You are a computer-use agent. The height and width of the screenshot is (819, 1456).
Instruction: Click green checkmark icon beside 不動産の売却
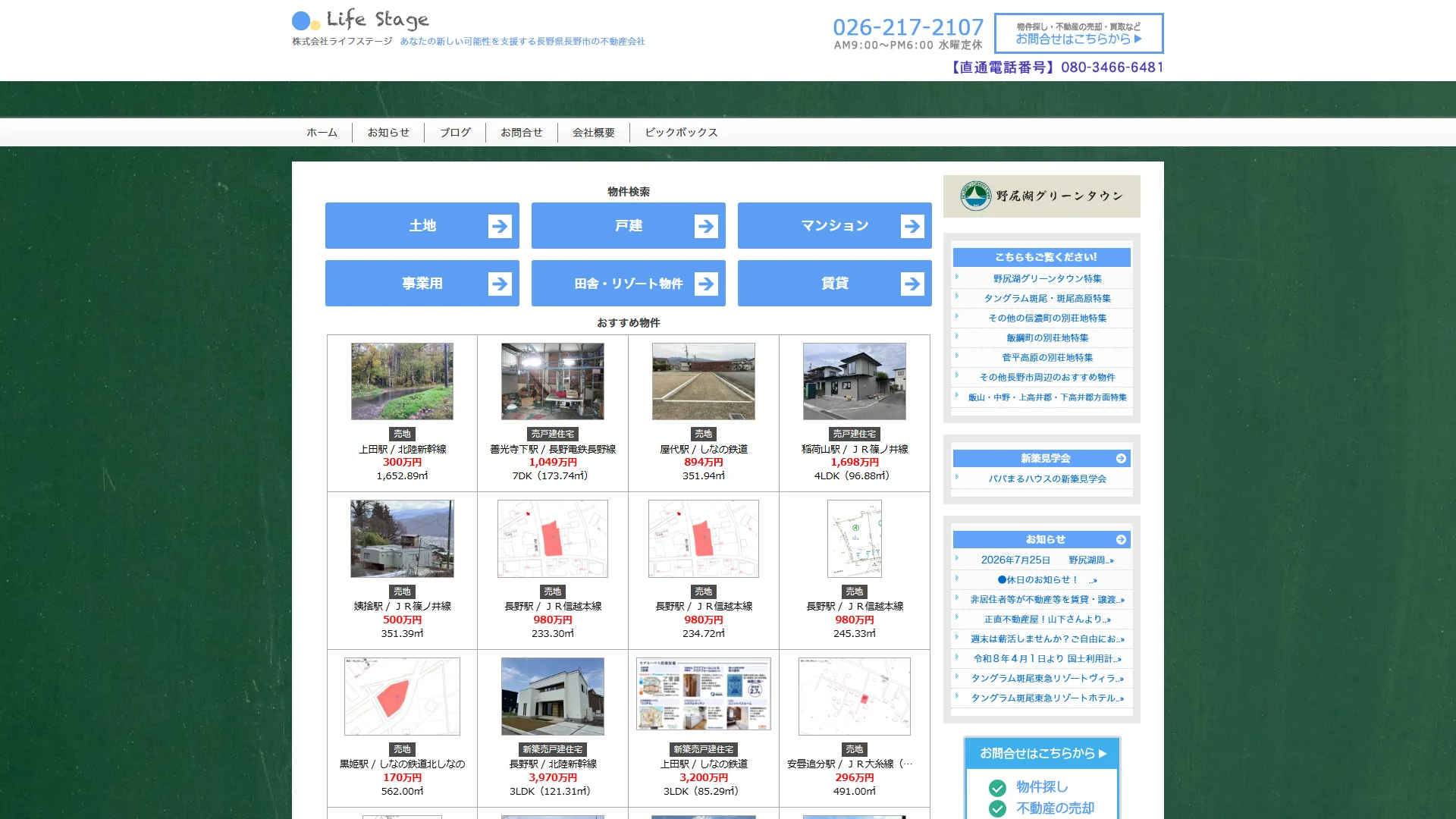click(997, 809)
